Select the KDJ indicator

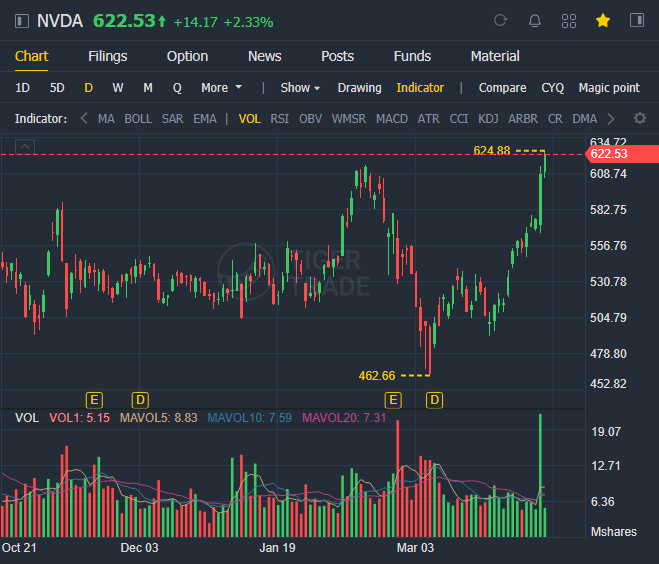tap(488, 119)
